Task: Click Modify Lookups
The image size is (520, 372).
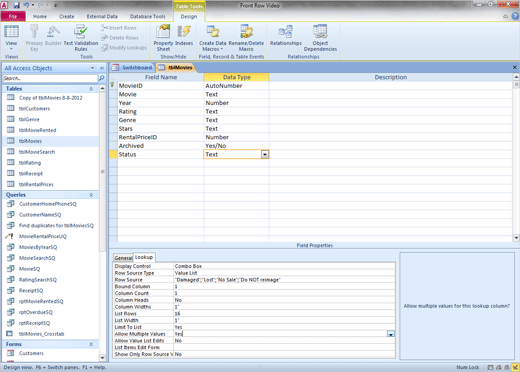Action: tap(124, 48)
